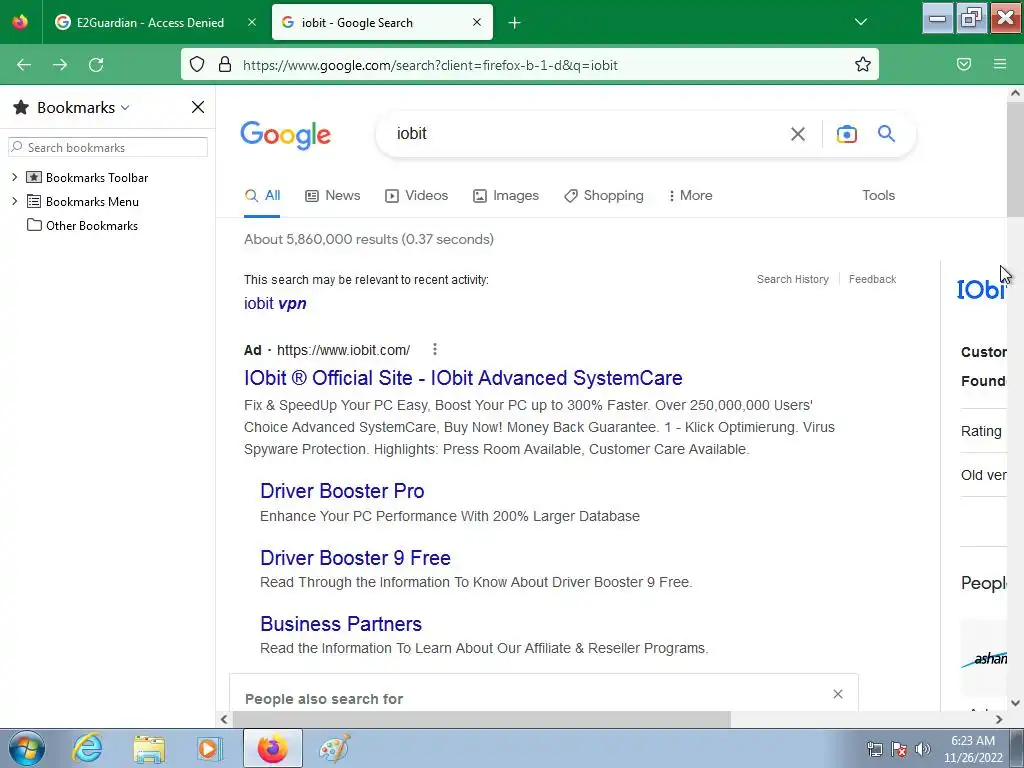Open the list all tabs chevron
Viewport: 1024px width, 768px height.
tap(861, 22)
